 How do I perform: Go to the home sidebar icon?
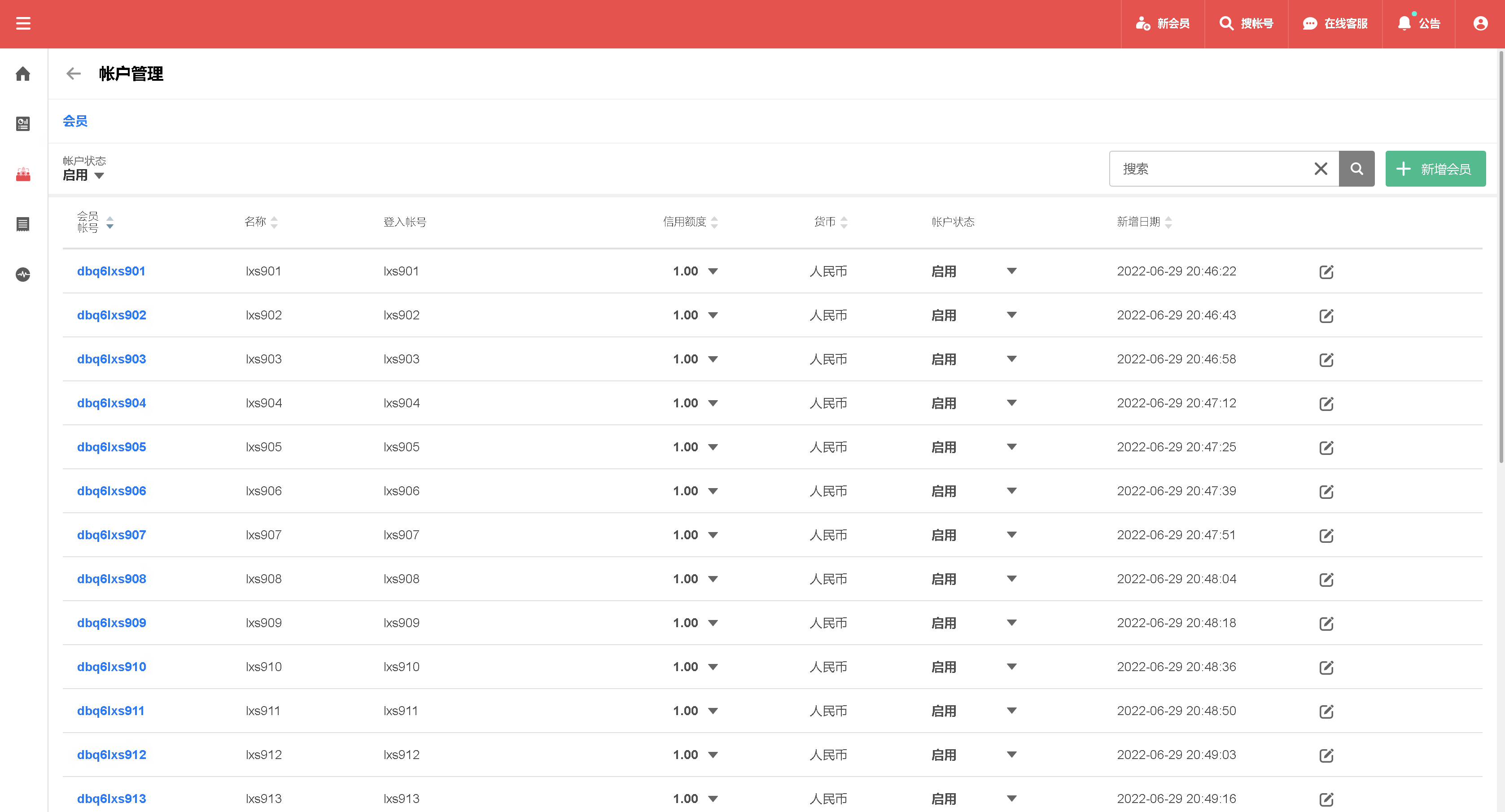click(x=23, y=74)
